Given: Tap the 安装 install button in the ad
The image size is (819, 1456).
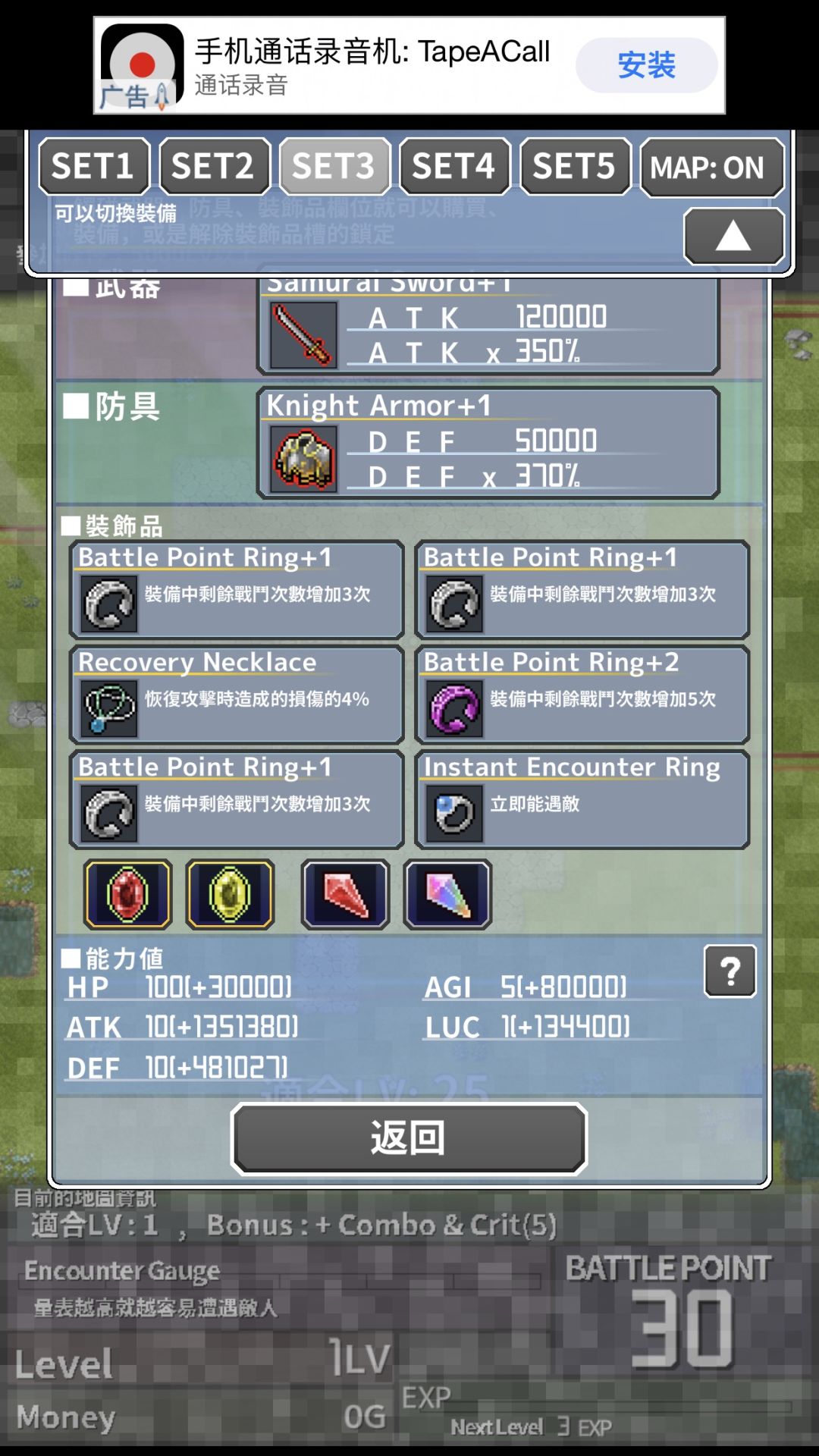Looking at the screenshot, I should point(646,65).
